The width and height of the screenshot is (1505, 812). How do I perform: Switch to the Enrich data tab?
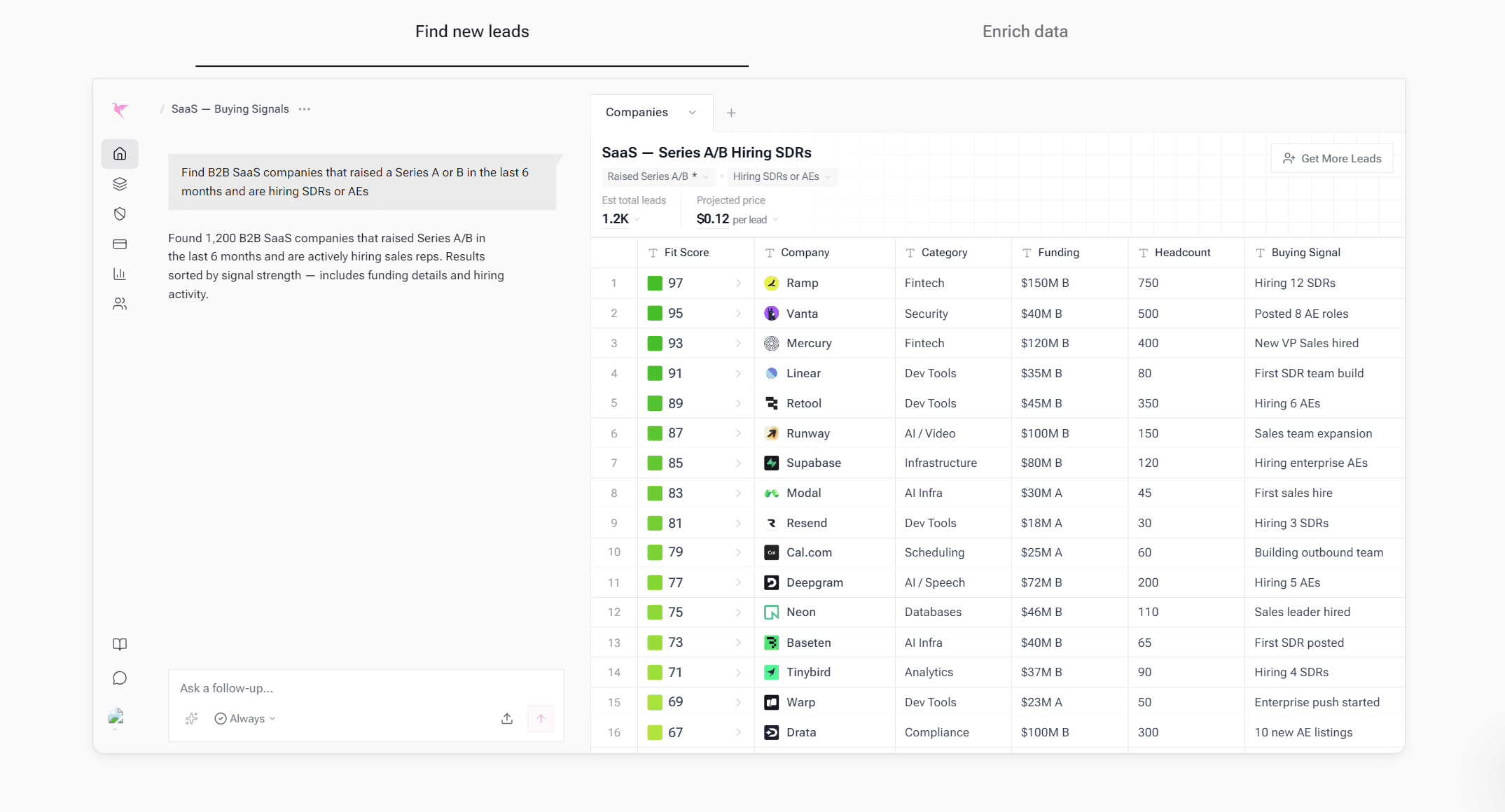click(x=1025, y=31)
